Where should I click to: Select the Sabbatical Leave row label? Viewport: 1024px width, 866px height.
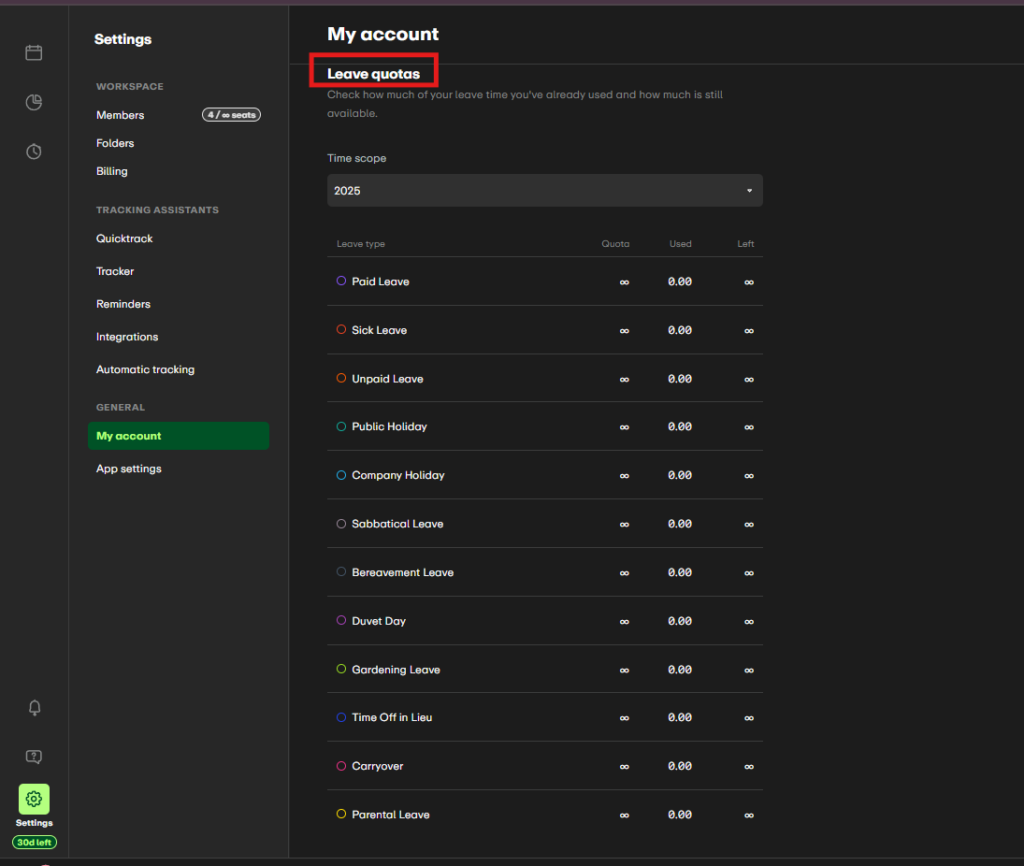click(x=398, y=524)
